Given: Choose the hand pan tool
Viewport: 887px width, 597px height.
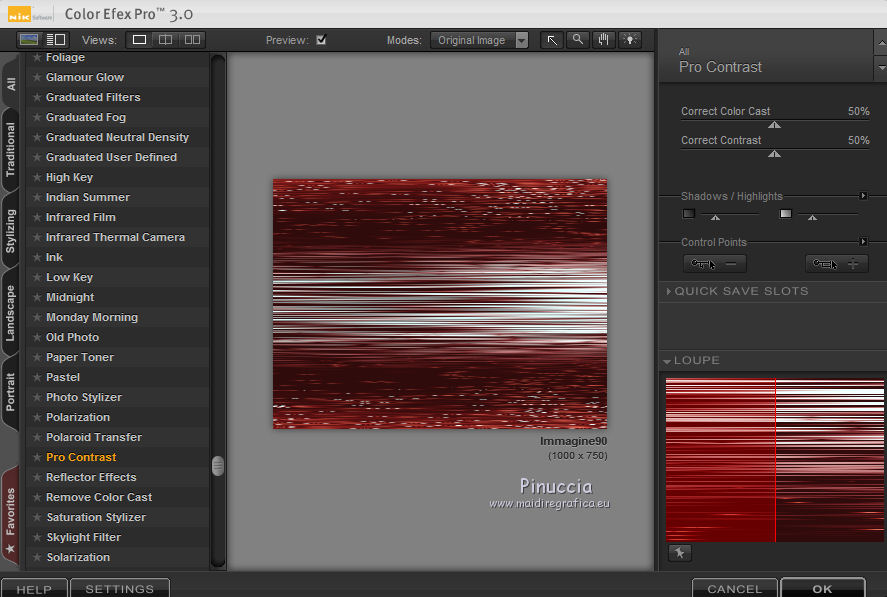Looking at the screenshot, I should point(603,40).
